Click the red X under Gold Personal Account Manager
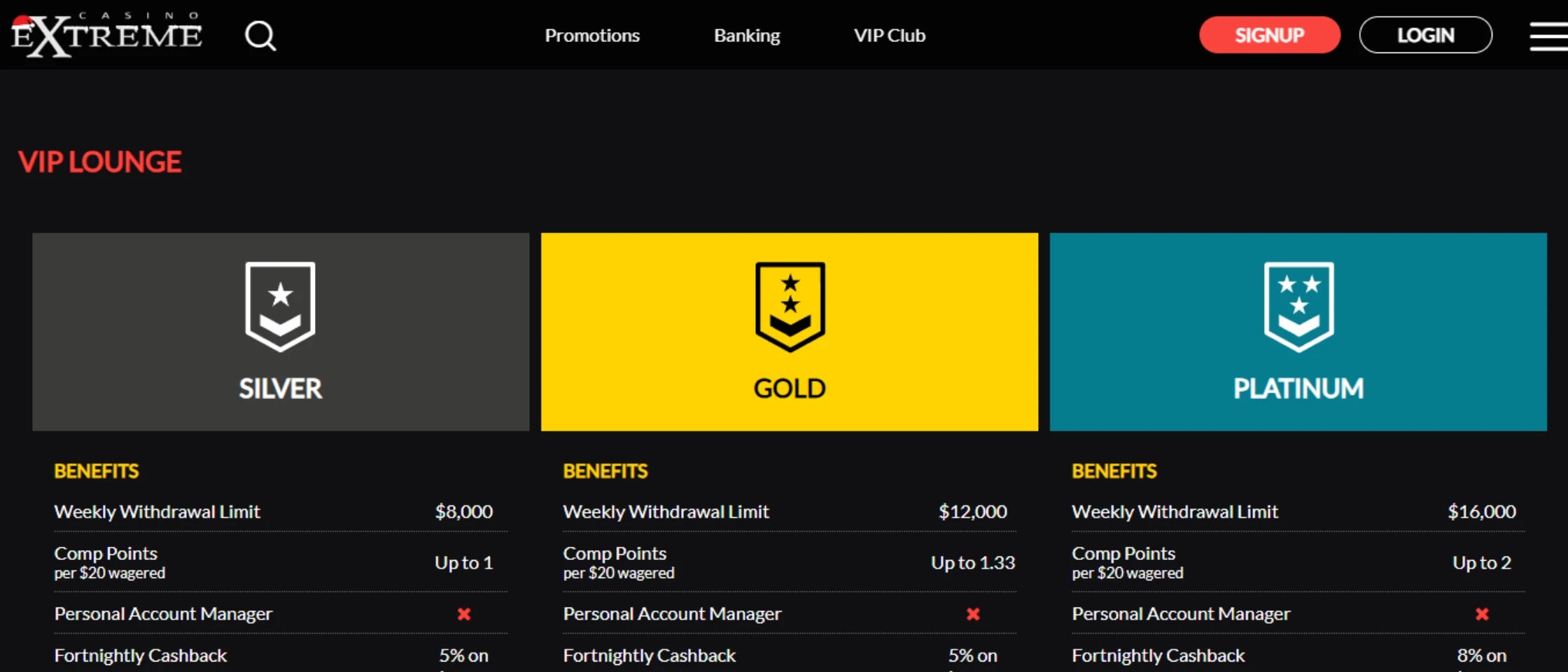This screenshot has width=1568, height=672. pyautogui.click(x=973, y=614)
